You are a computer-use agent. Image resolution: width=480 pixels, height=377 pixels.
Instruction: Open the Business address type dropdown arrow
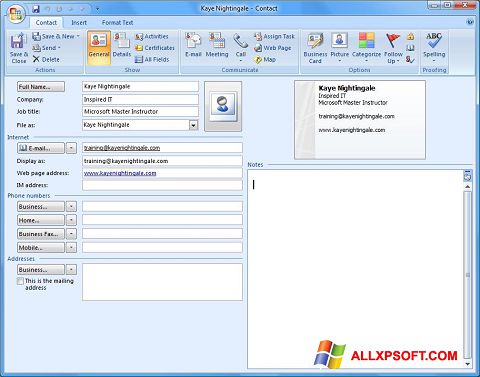[x=71, y=269]
